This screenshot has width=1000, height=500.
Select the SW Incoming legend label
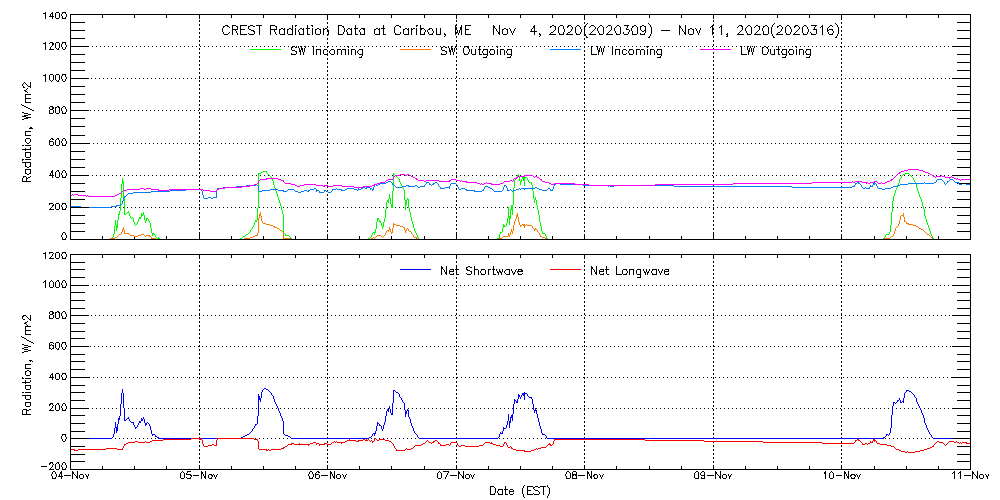[326, 52]
